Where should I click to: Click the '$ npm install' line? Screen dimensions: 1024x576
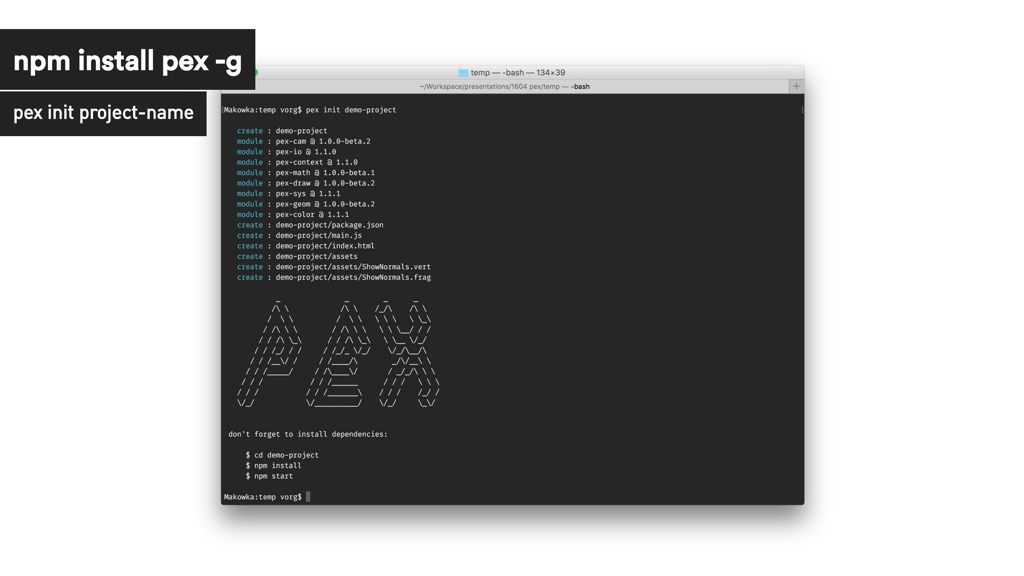tap(274, 465)
